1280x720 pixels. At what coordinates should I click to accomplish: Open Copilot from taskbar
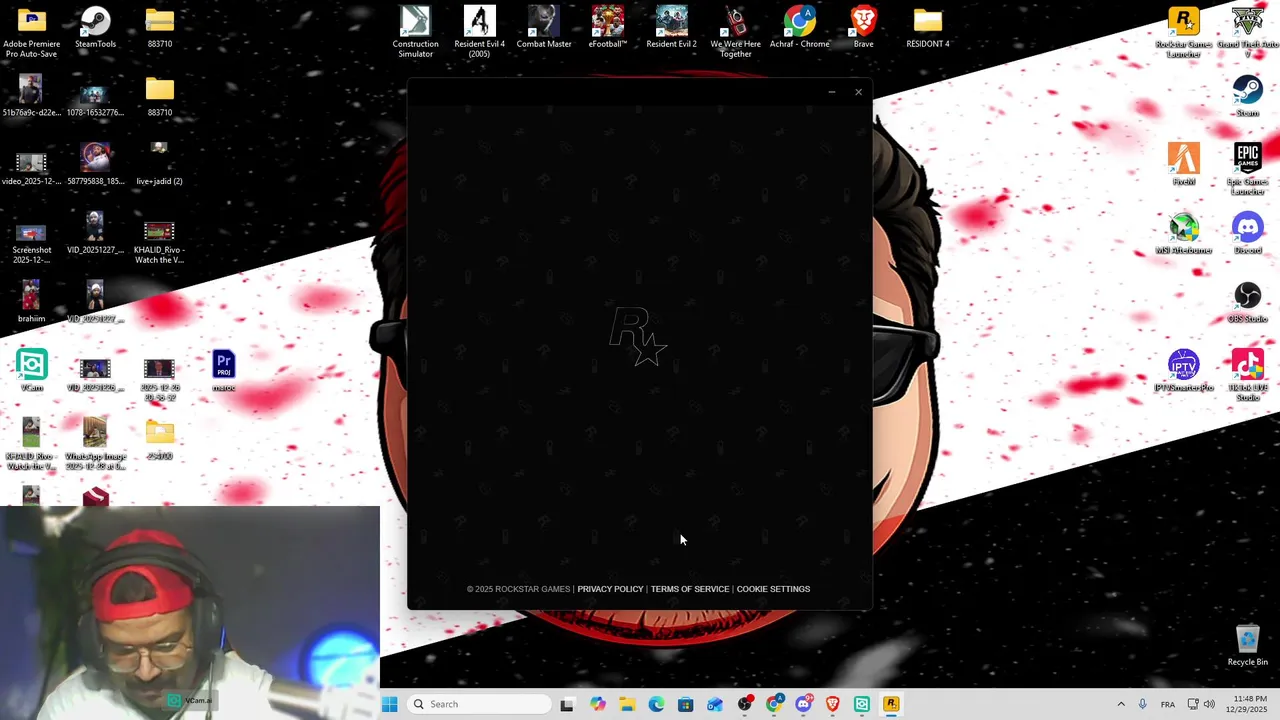coord(597,704)
